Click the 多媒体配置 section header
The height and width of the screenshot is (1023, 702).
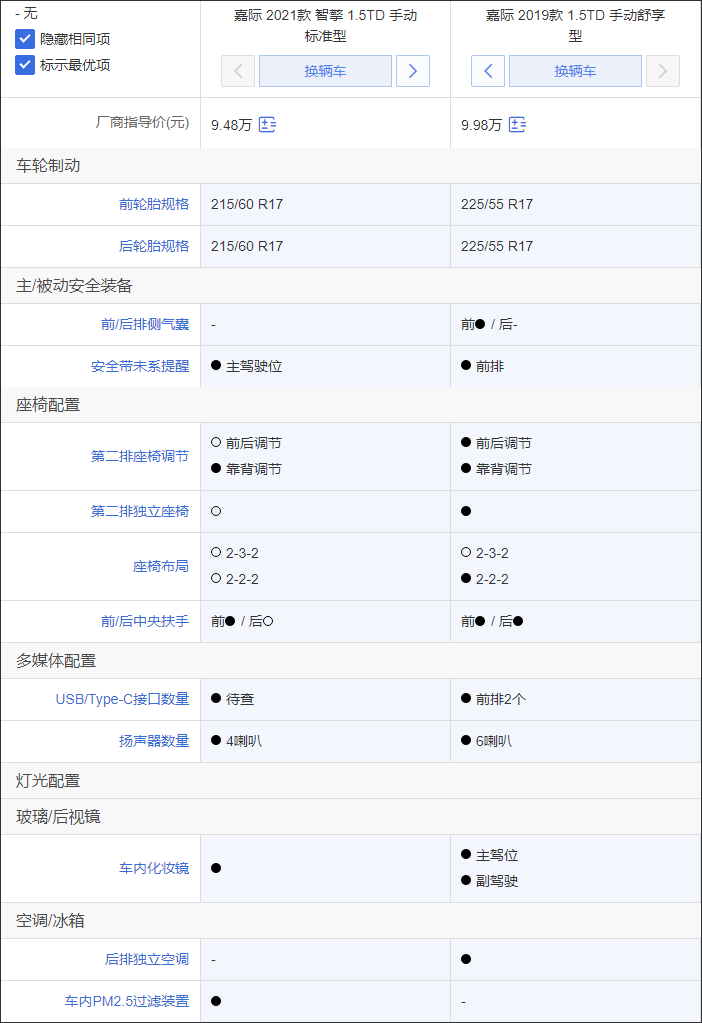click(x=56, y=661)
